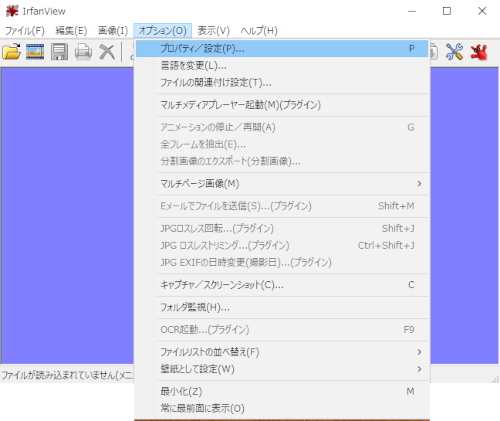Click the Print printer icon
The width and height of the screenshot is (500, 421).
click(83, 52)
